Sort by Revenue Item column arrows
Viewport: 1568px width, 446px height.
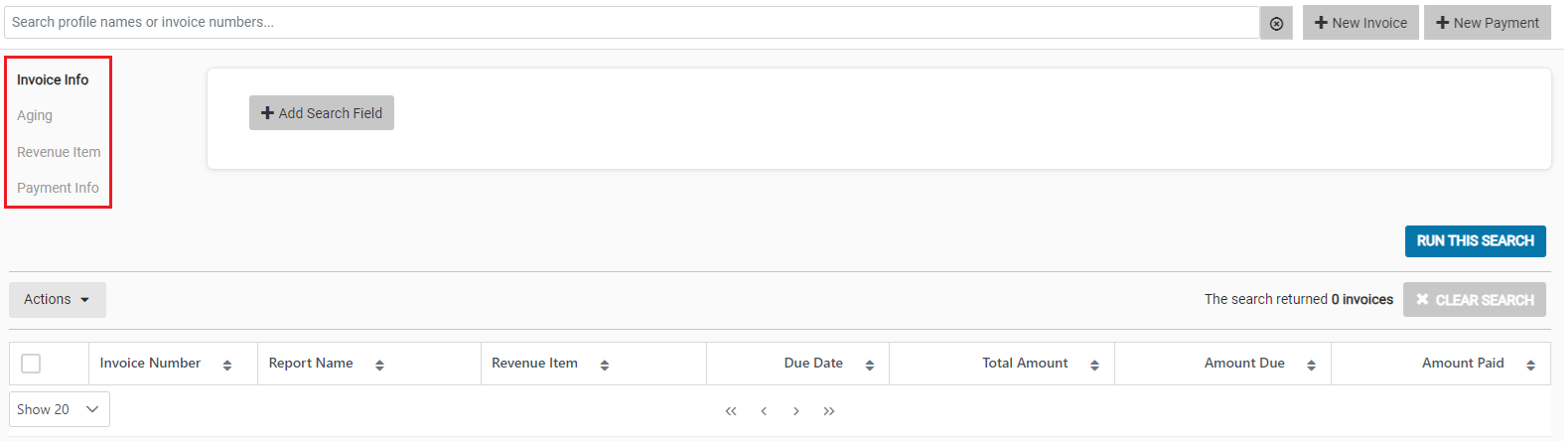[604, 365]
